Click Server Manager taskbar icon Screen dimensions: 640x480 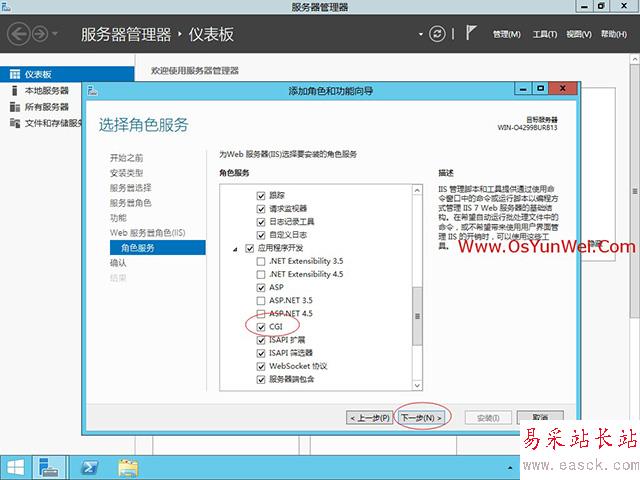[x=49, y=468]
